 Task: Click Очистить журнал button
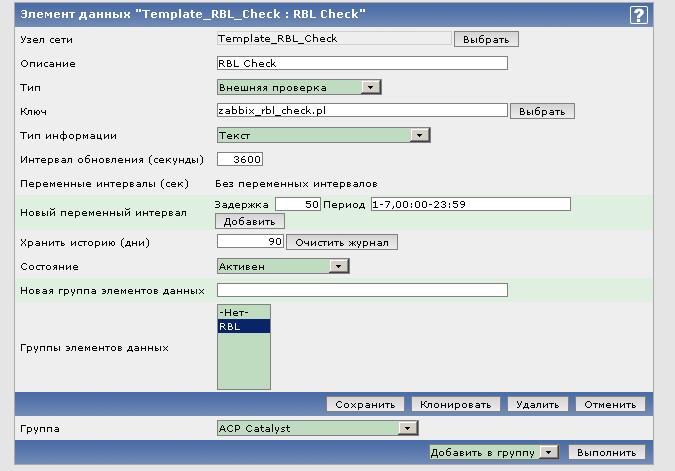(x=342, y=242)
